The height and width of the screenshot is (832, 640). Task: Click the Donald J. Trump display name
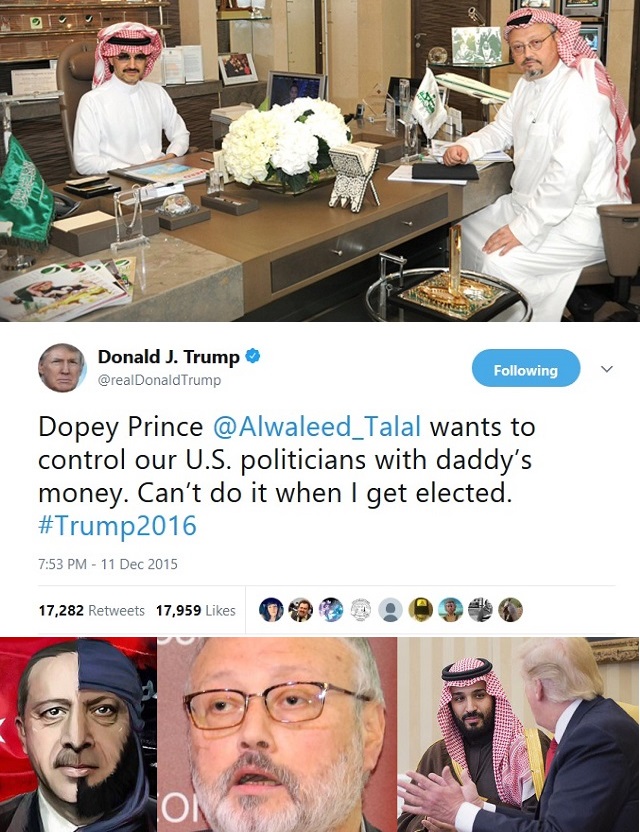pos(169,357)
